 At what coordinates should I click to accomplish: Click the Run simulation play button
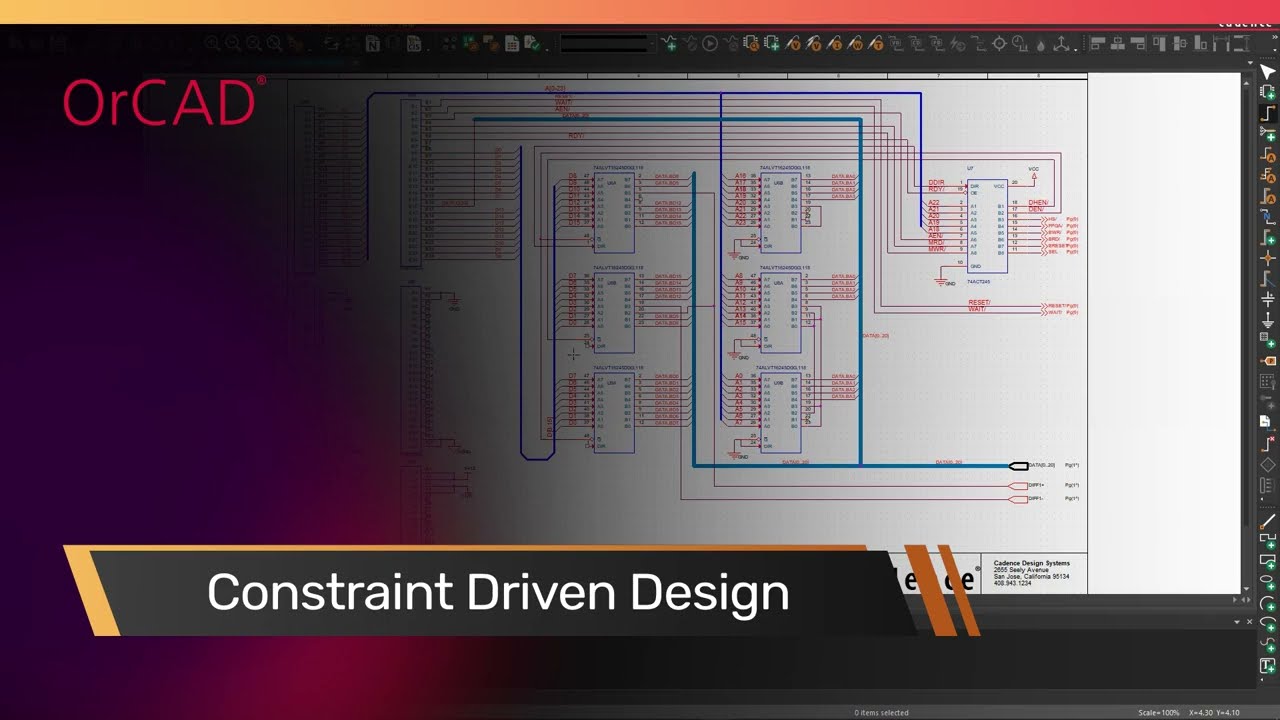[710, 43]
